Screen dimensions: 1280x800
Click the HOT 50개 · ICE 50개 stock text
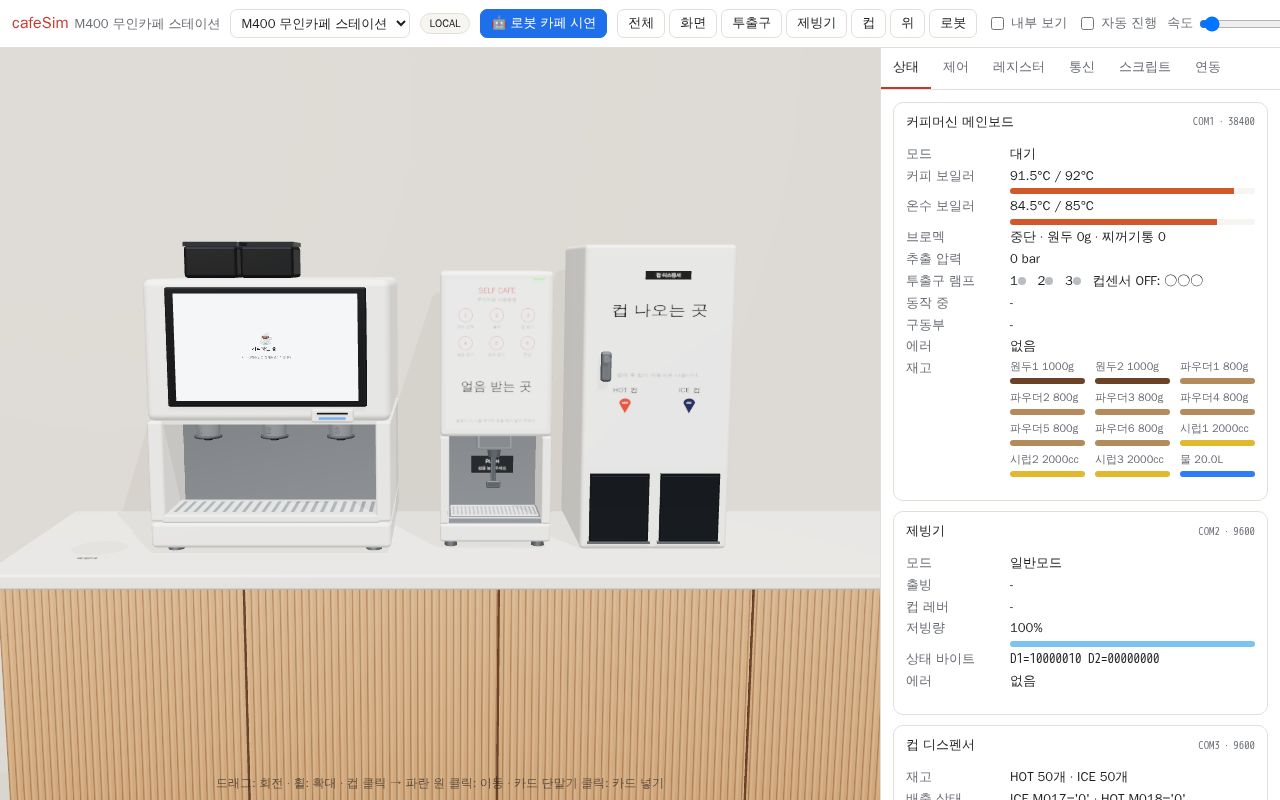point(1069,777)
